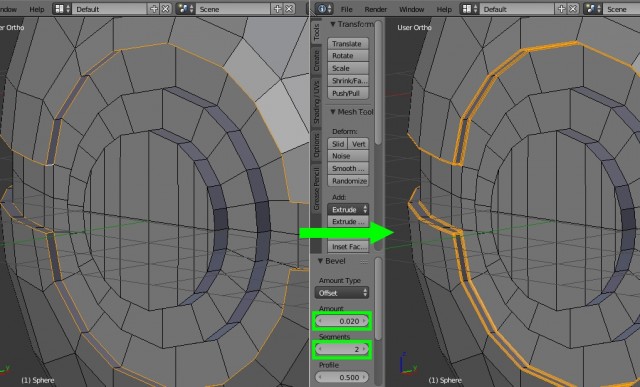This screenshot has height=387, width=640.
Task: Delete the Default layout in the left window
Action: point(165,9)
